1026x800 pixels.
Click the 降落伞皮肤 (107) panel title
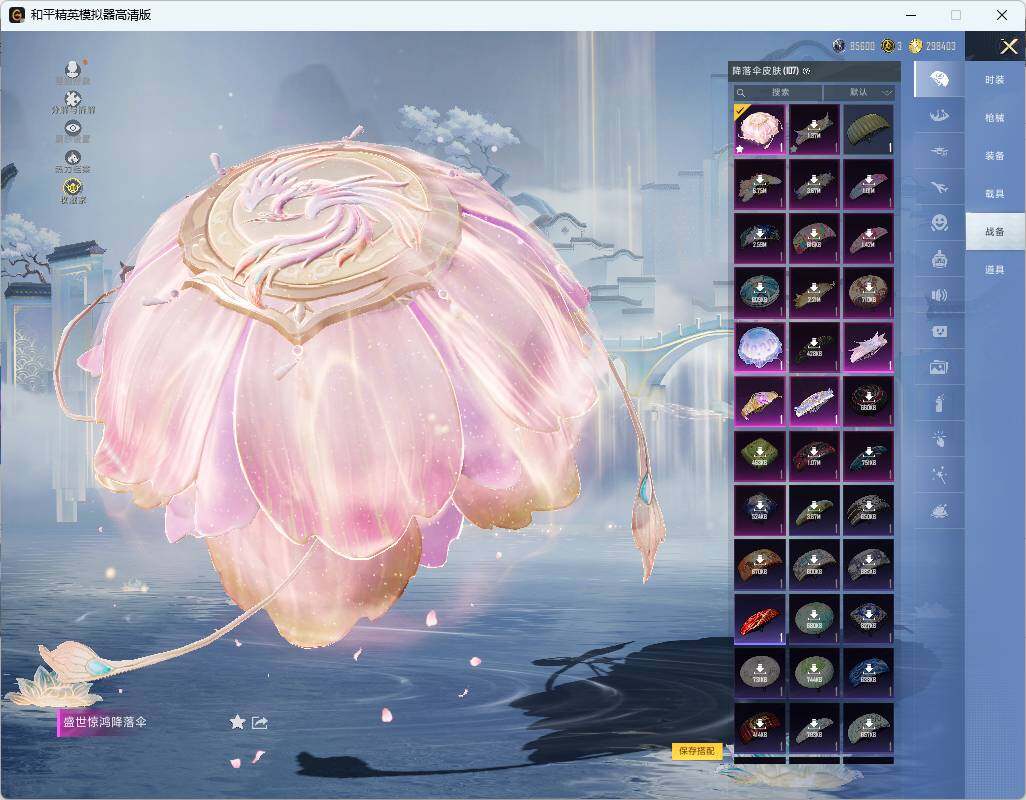[766, 71]
